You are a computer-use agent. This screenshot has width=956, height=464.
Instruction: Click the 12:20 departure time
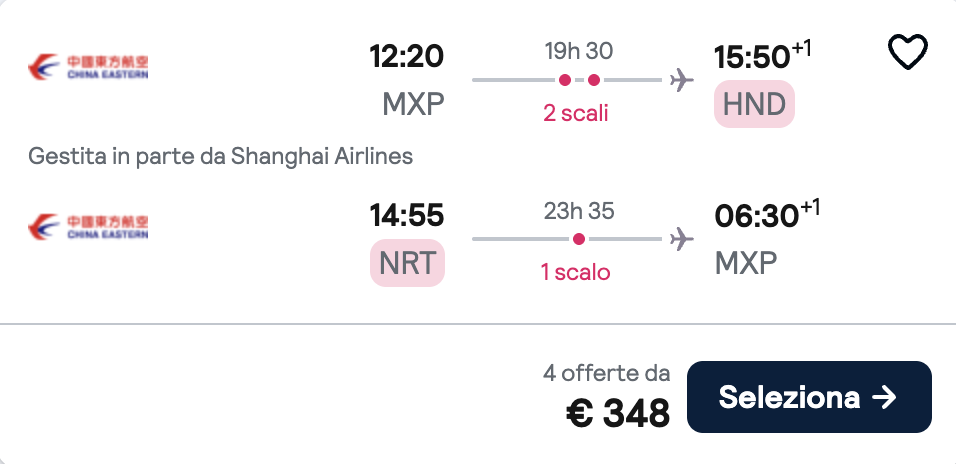tap(406, 57)
